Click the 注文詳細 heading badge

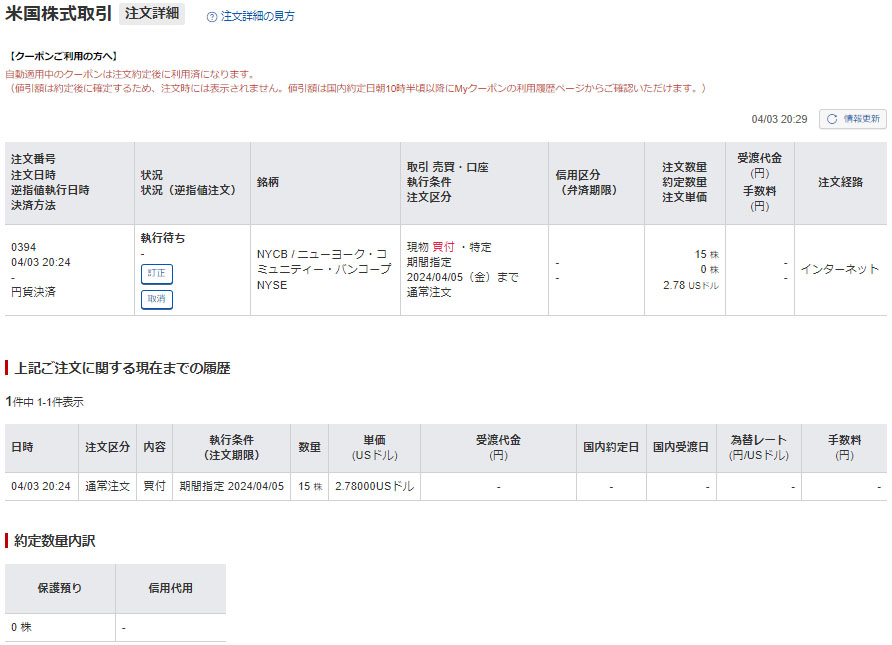[x=152, y=14]
